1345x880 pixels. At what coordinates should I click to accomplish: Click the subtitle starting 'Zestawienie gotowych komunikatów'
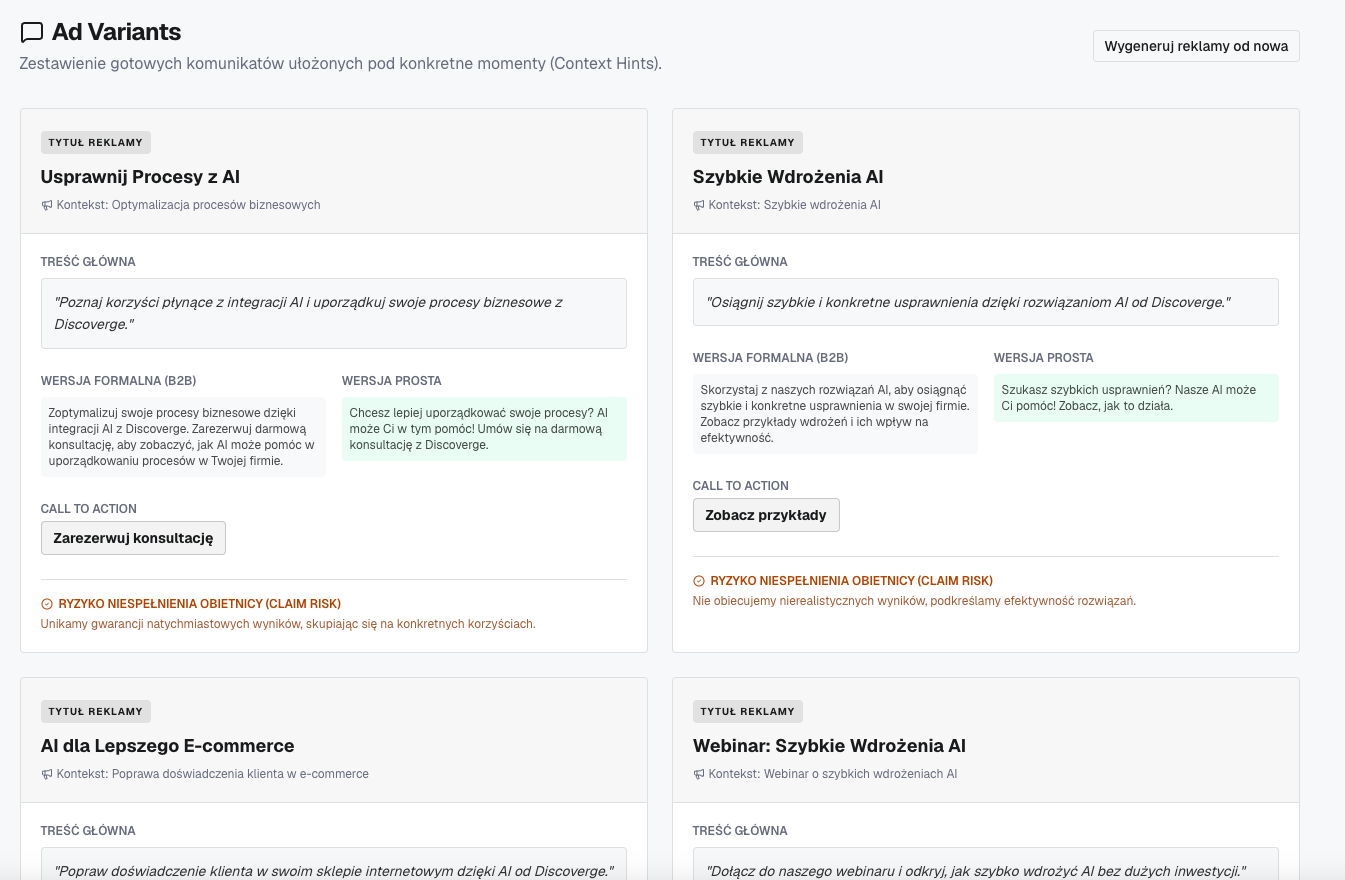(341, 63)
